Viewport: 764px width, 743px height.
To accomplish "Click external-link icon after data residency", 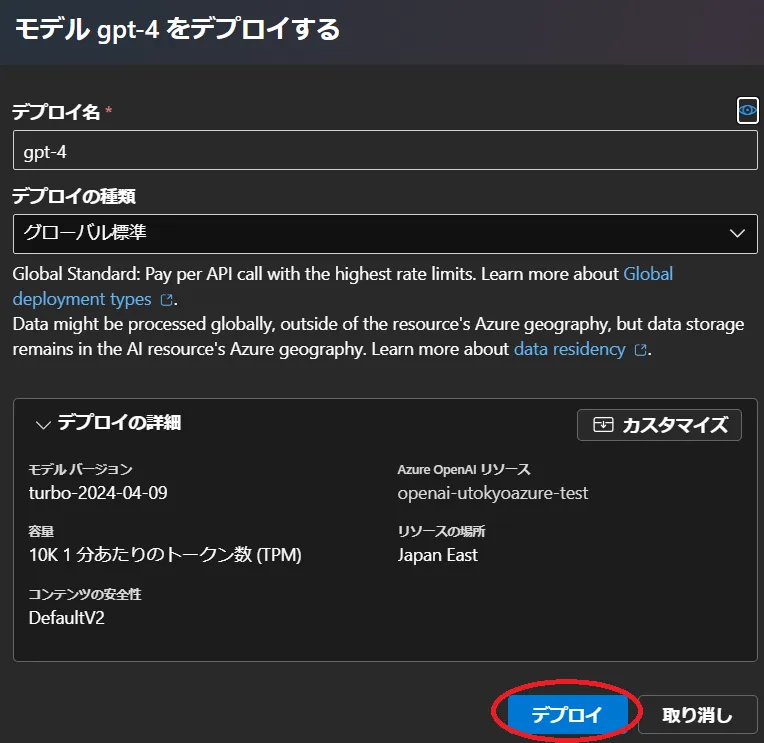I will pos(640,350).
